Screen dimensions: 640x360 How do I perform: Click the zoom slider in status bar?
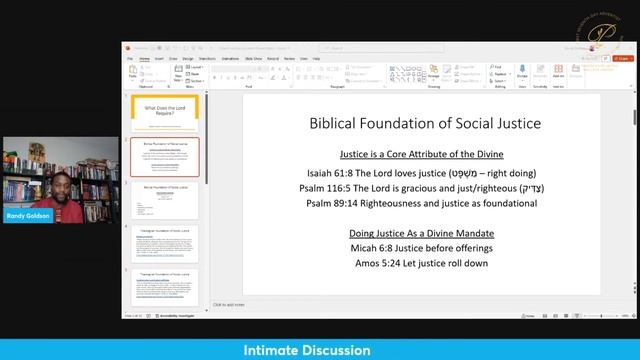(601, 316)
